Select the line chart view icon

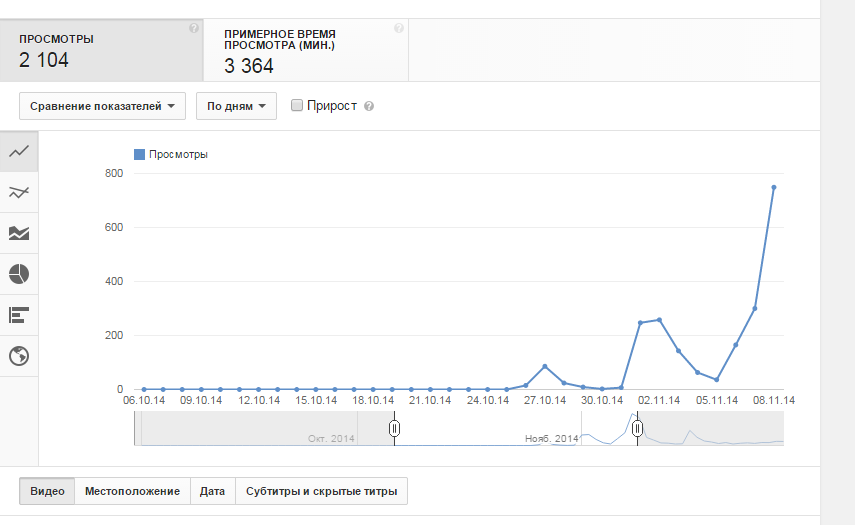19,151
